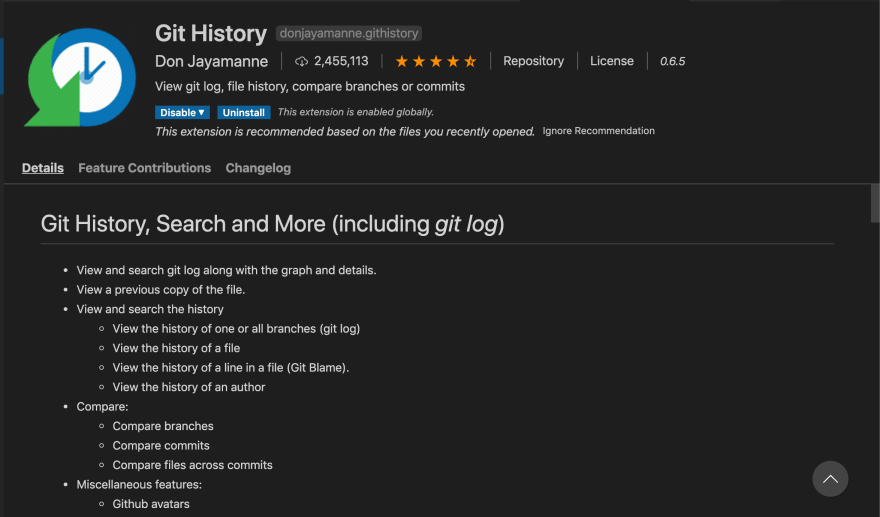Click the Git History extension logo
The height and width of the screenshot is (517, 880).
coord(80,77)
